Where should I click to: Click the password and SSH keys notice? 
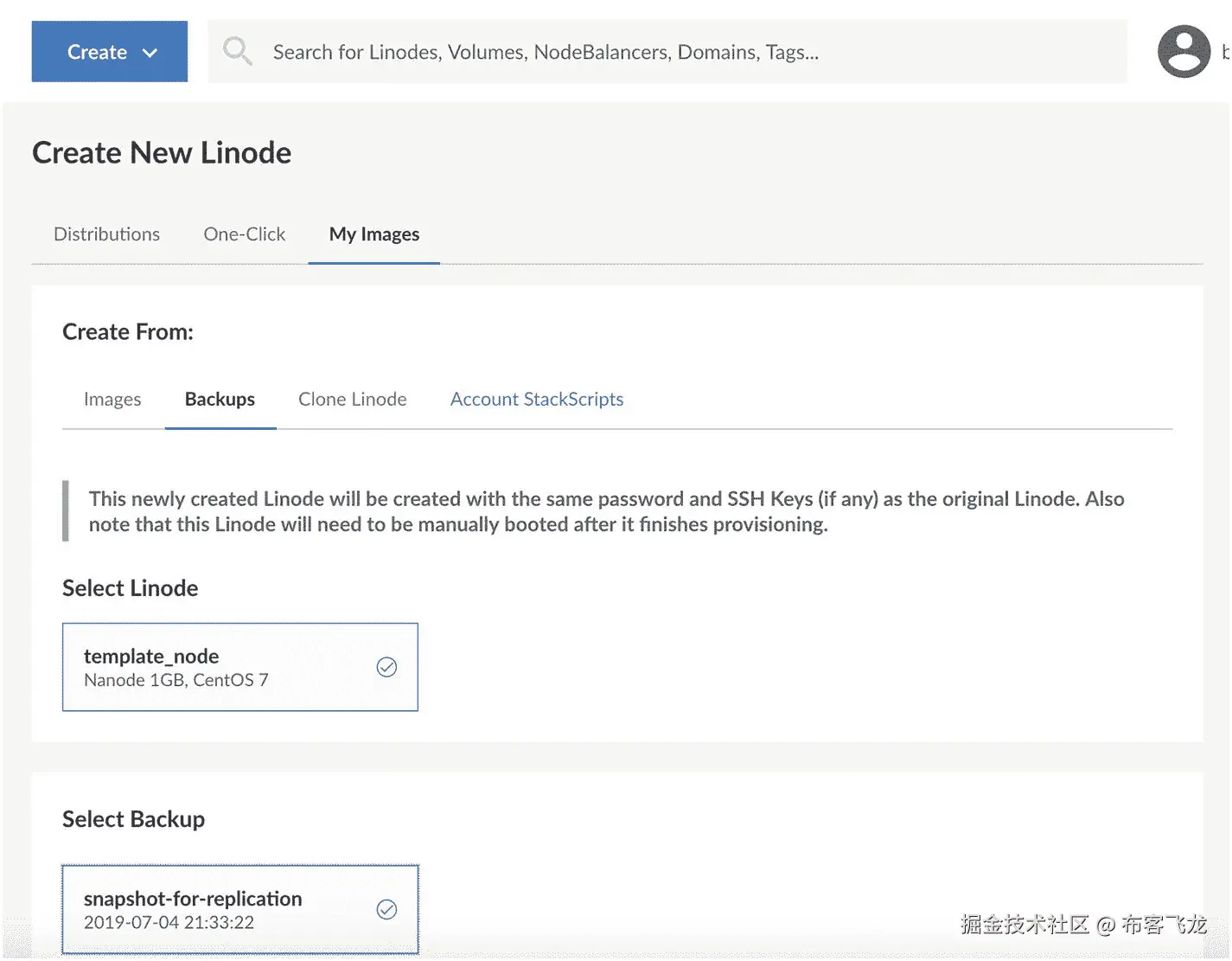pyautogui.click(x=605, y=511)
